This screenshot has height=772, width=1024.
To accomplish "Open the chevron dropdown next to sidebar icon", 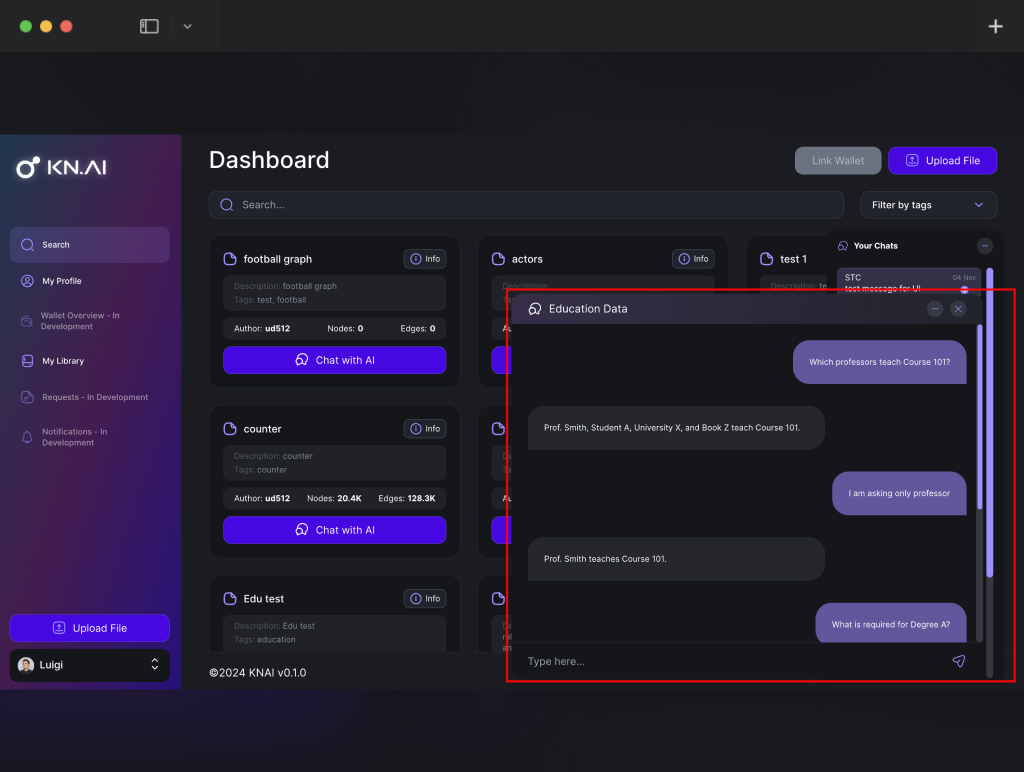I will click(x=187, y=26).
